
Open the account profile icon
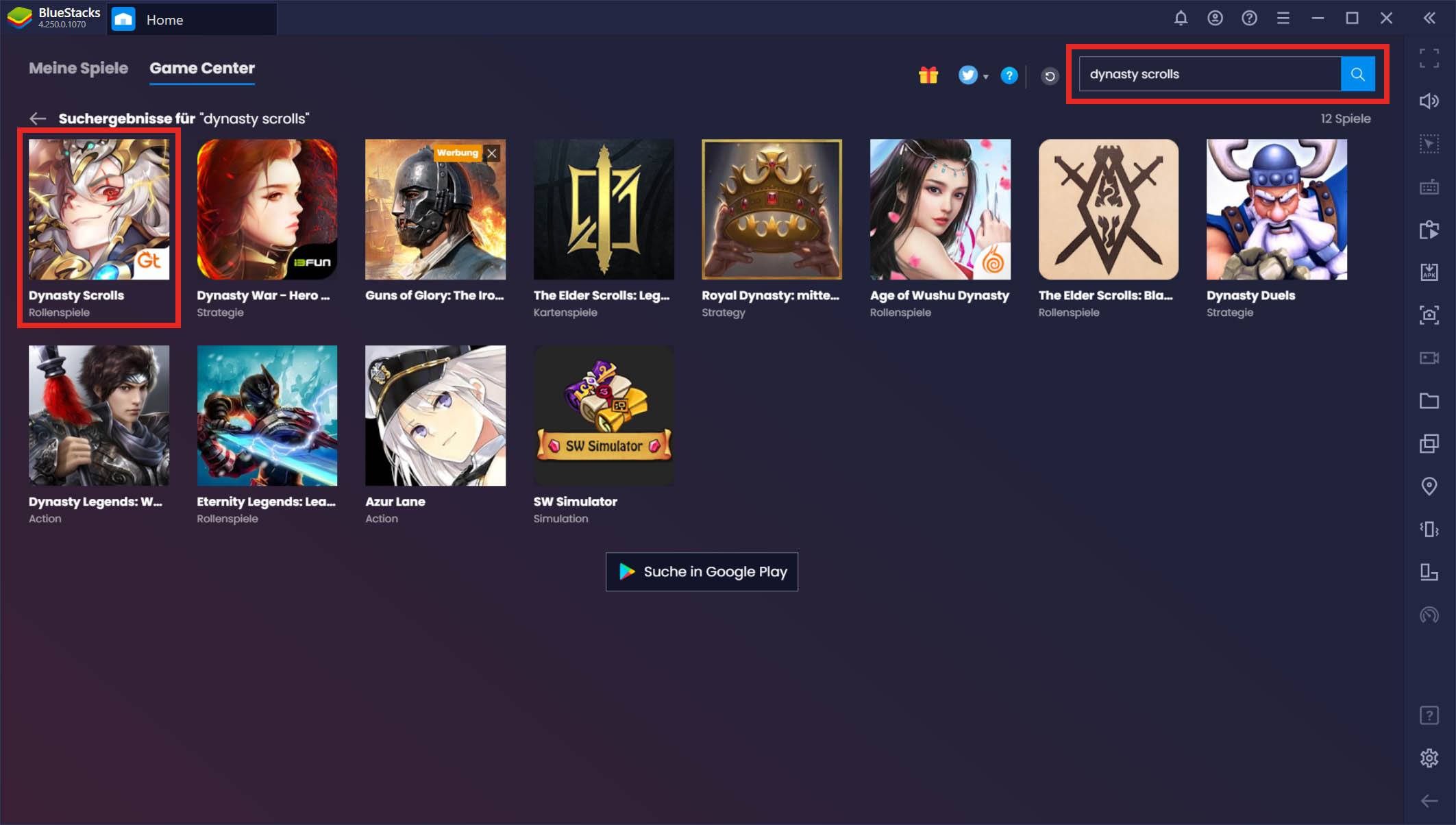tap(1215, 19)
